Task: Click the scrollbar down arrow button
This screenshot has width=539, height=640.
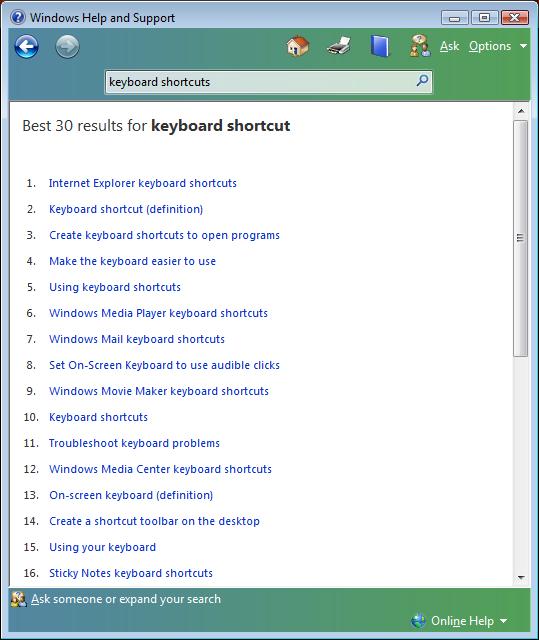Action: (x=521, y=578)
